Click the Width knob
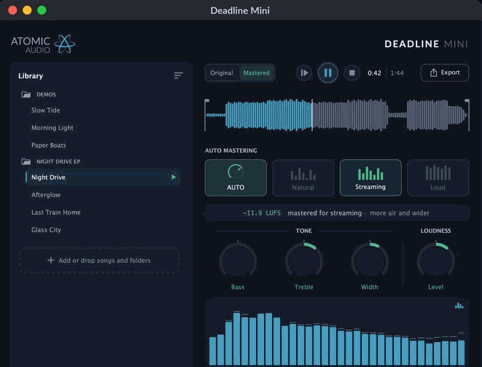Viewport: 482px width, 367px height. click(x=370, y=260)
